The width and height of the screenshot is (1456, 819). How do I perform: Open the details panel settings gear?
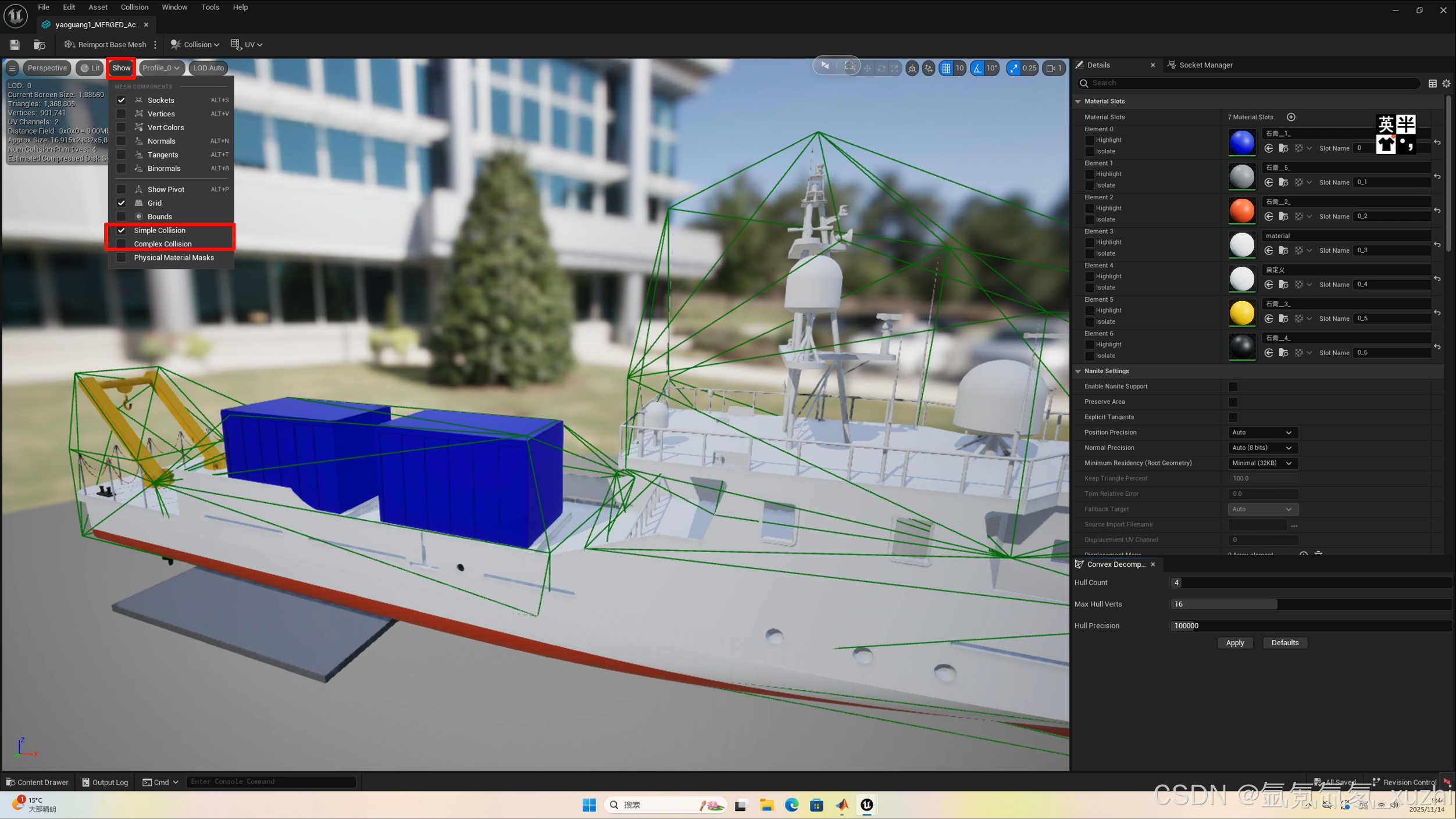point(1446,83)
